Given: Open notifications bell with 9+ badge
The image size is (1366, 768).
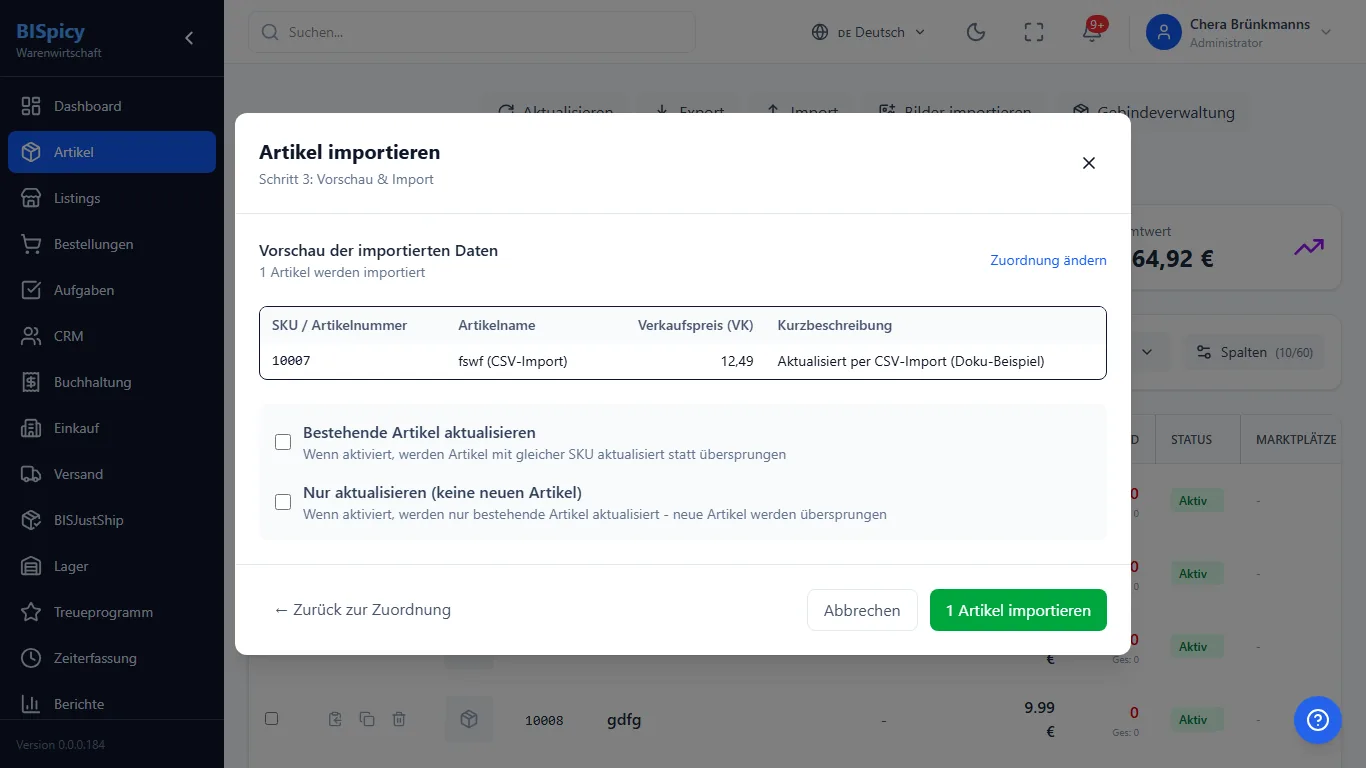Looking at the screenshot, I should pos(1092,32).
